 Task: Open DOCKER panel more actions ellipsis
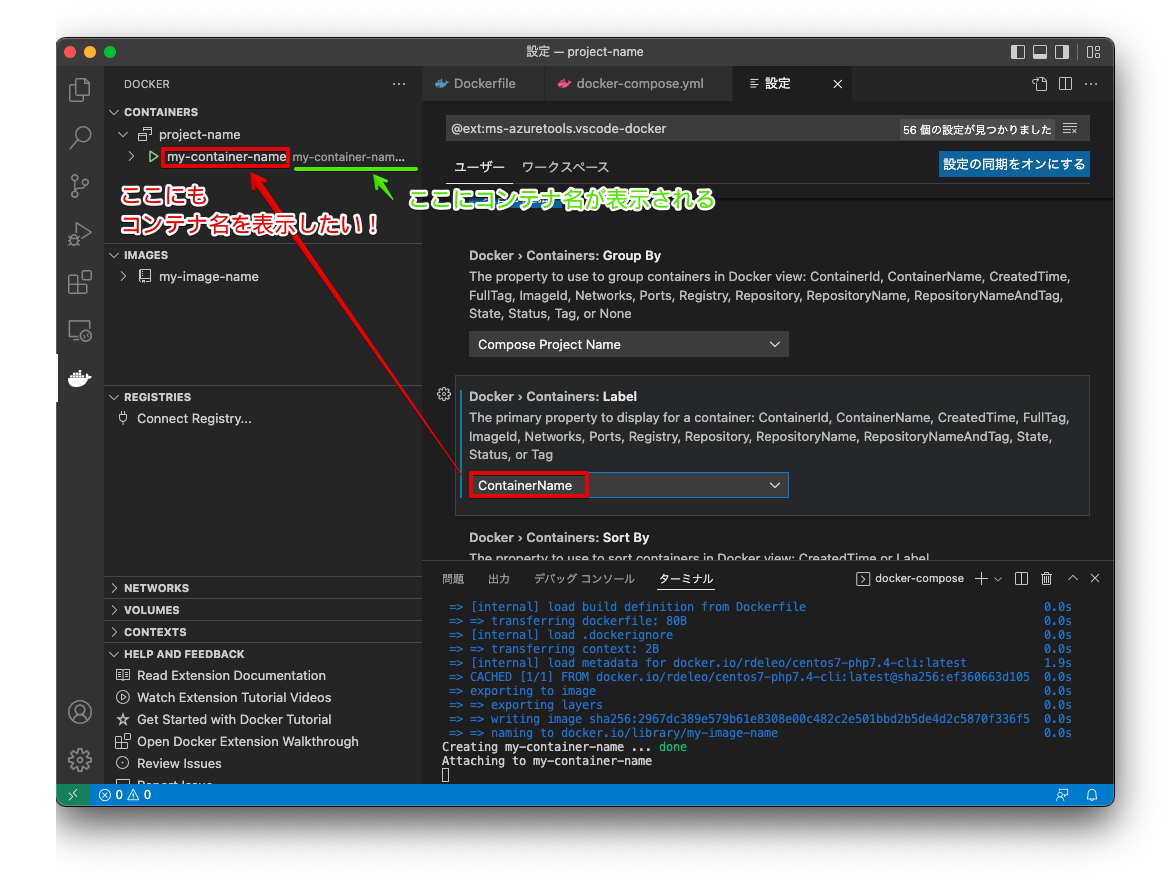coord(399,84)
